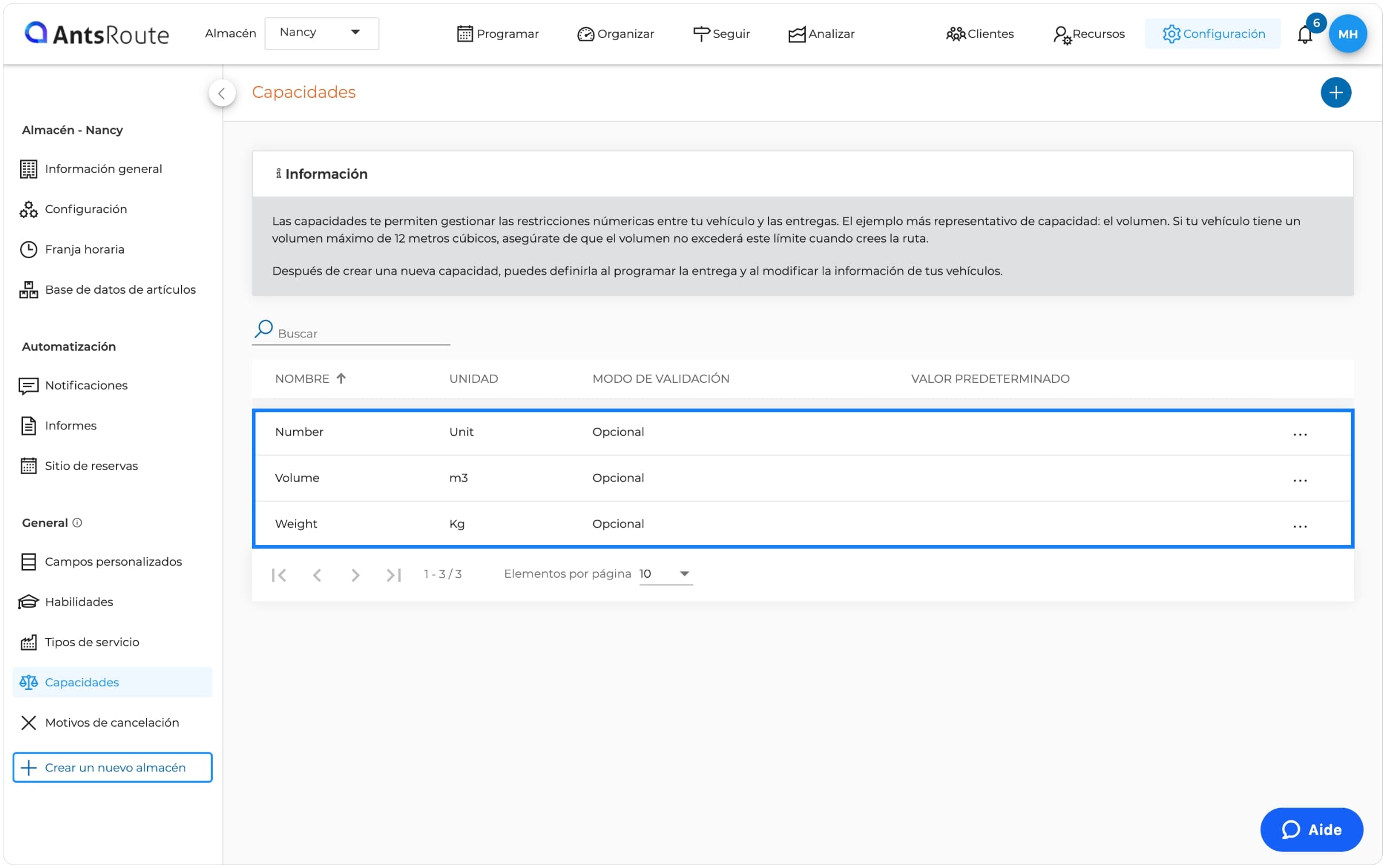The width and height of the screenshot is (1385, 868).
Task: Open the Programar menu
Action: (498, 34)
